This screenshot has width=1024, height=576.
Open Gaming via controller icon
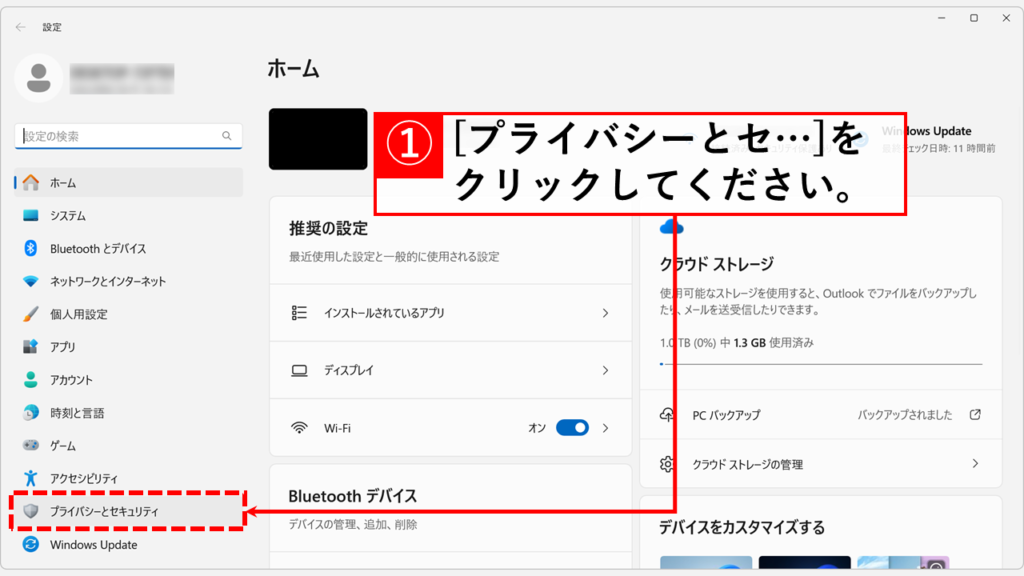[31, 446]
